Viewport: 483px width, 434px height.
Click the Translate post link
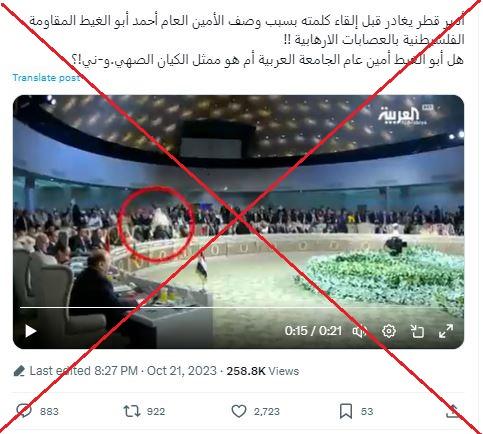point(46,78)
